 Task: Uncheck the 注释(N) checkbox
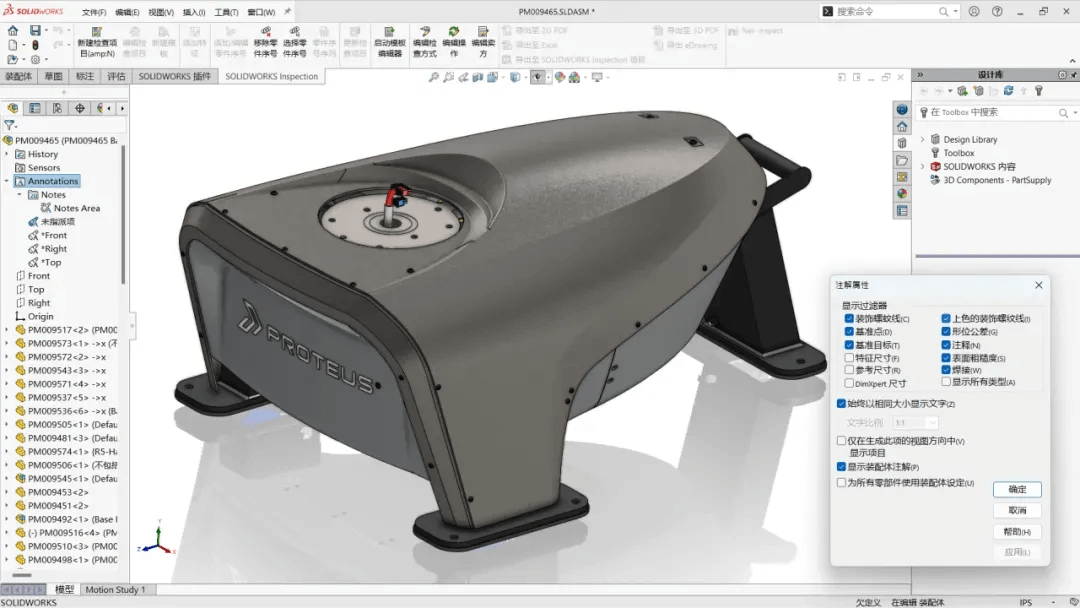945,346
